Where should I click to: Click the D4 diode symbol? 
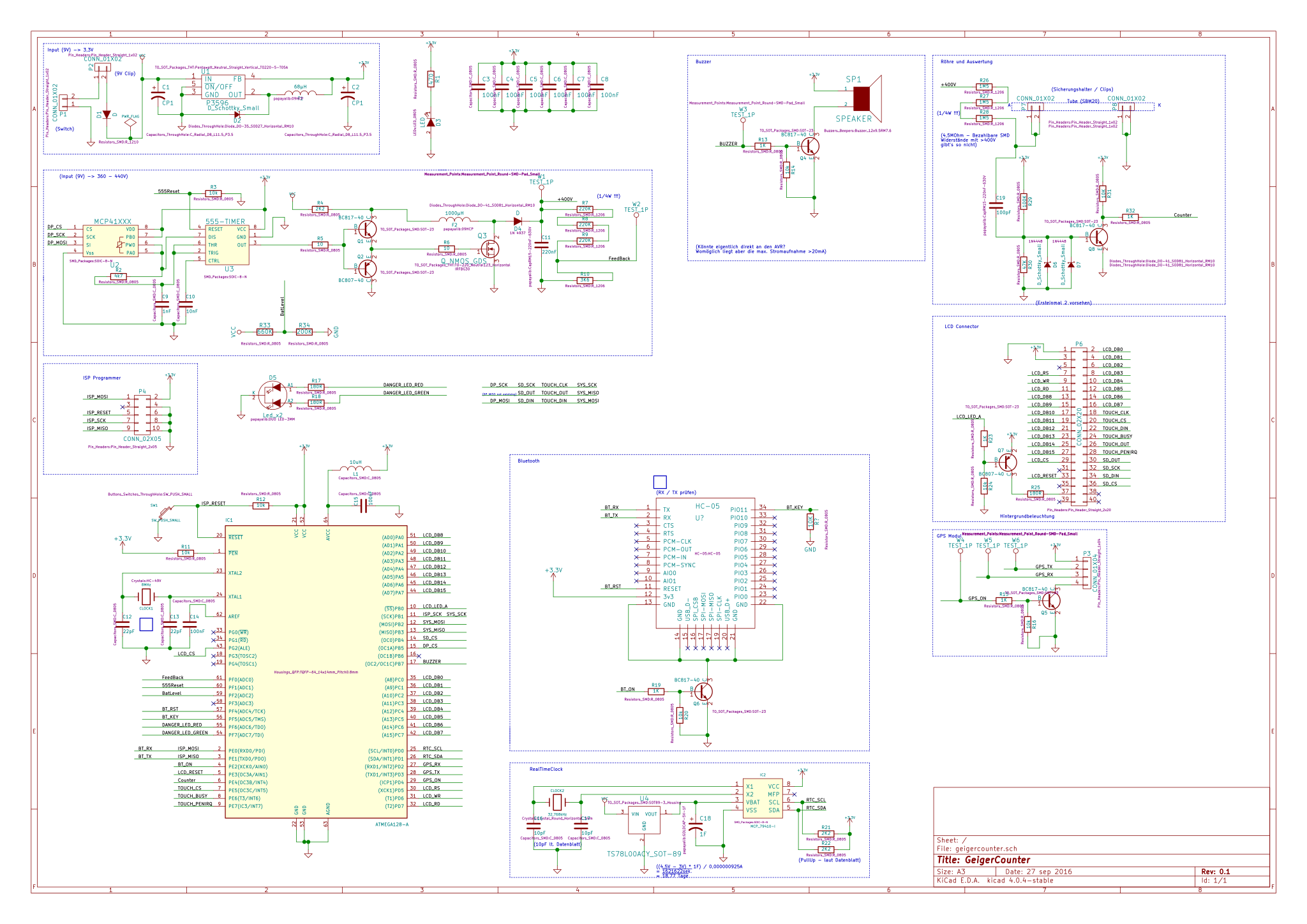click(518, 221)
